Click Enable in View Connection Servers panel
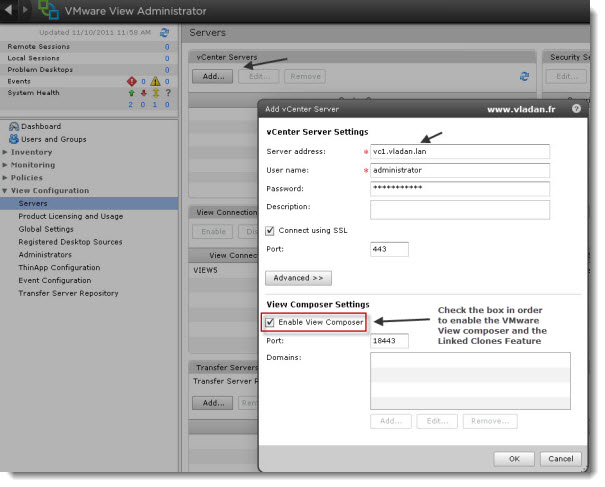 coord(213,232)
